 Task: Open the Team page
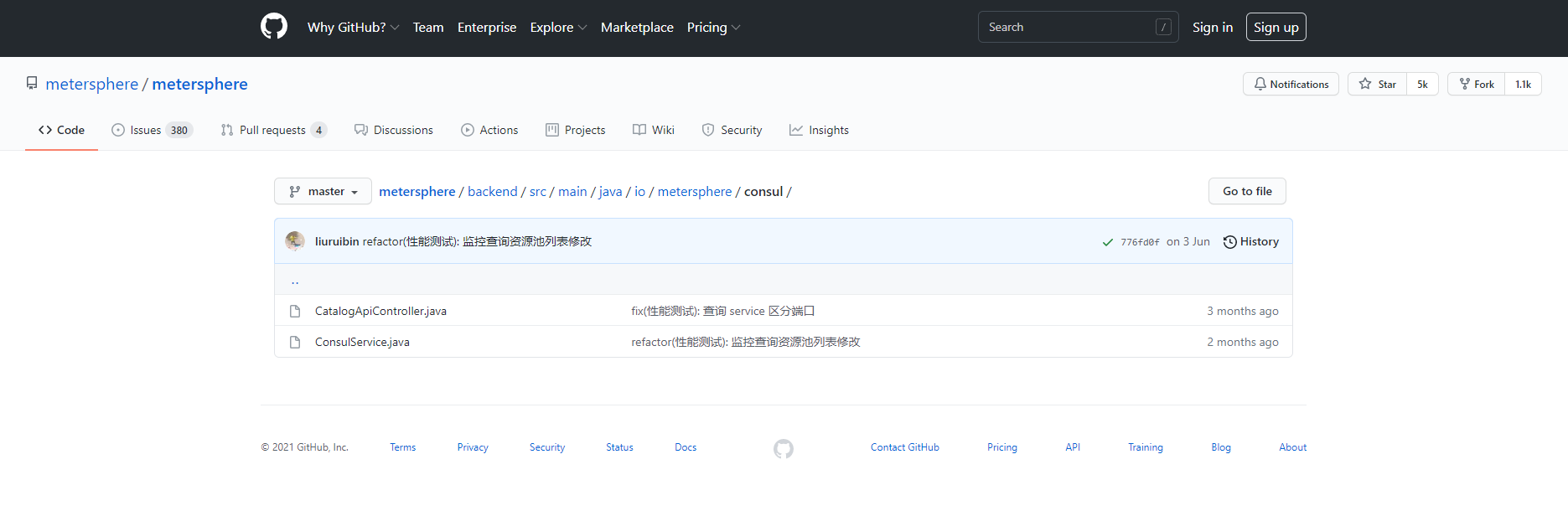[x=428, y=27]
